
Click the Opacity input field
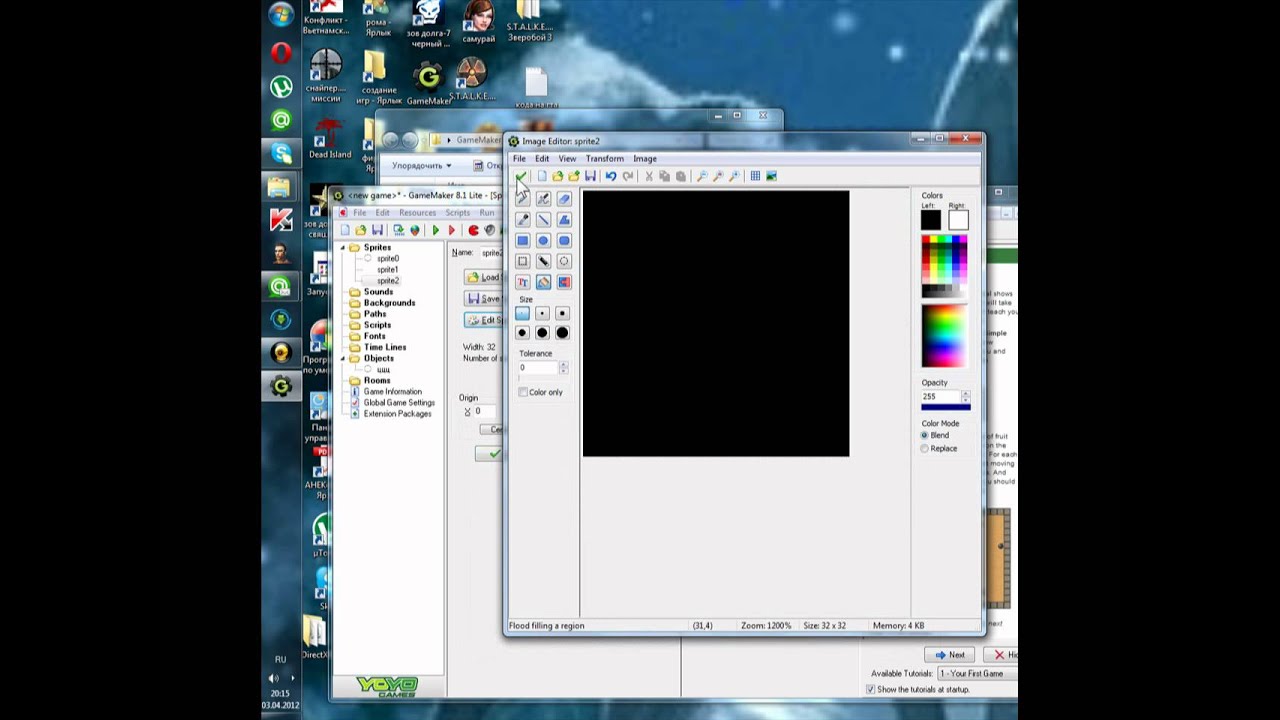(x=940, y=397)
